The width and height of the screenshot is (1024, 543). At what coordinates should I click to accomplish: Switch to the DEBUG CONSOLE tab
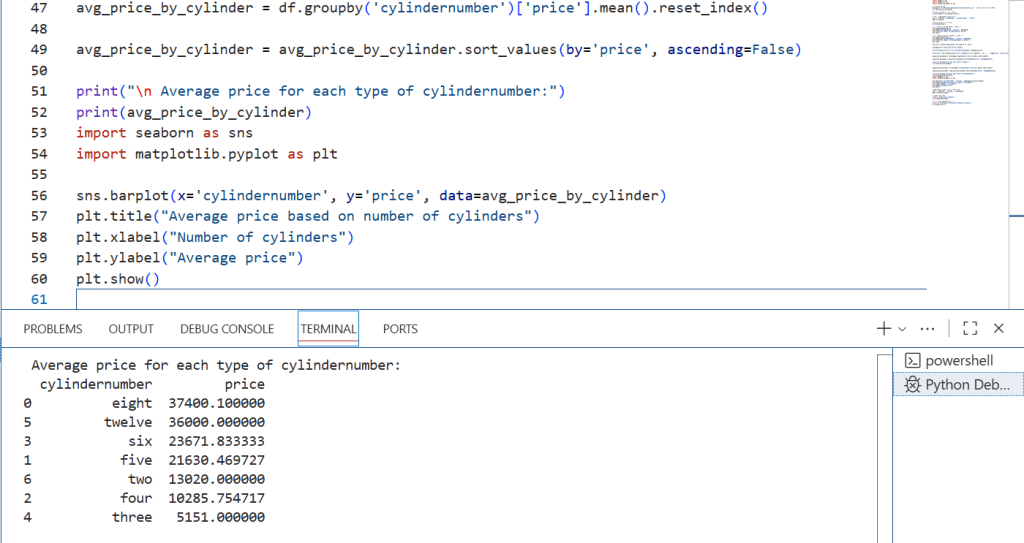click(227, 329)
